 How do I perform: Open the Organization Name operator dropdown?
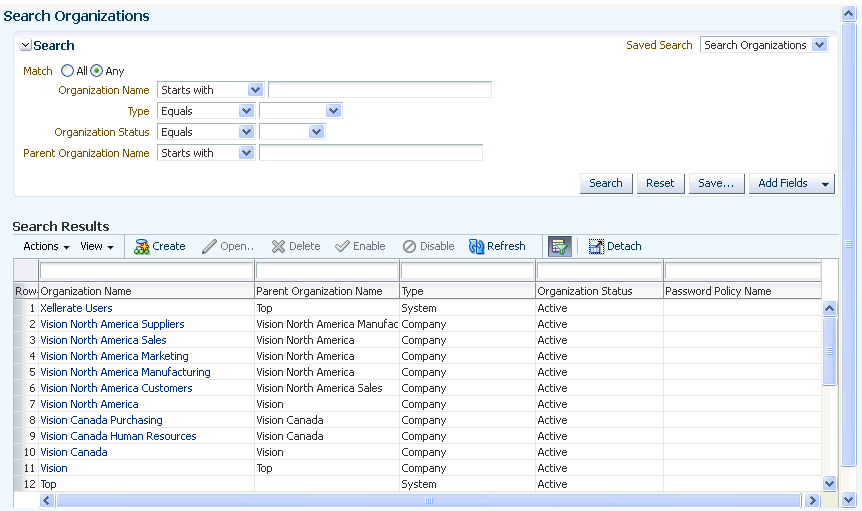tap(255, 90)
